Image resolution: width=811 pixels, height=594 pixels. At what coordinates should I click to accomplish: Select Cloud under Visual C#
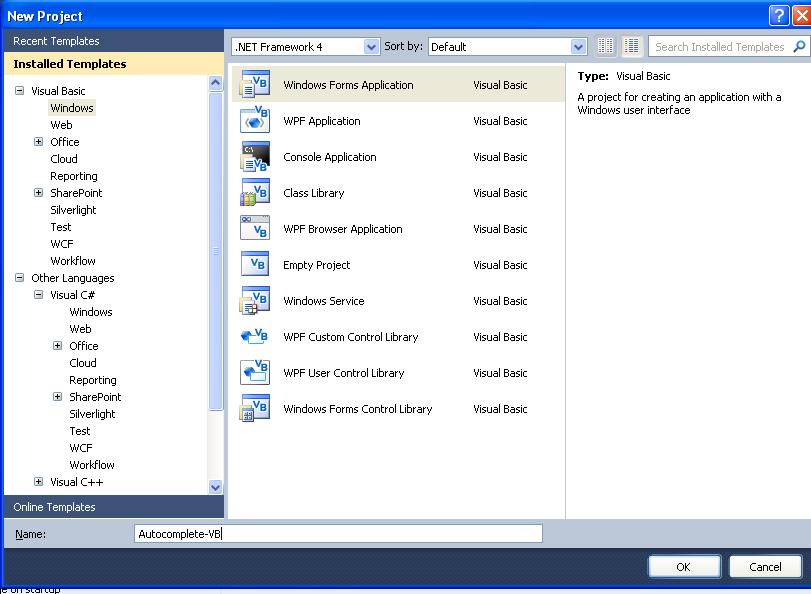click(x=83, y=363)
